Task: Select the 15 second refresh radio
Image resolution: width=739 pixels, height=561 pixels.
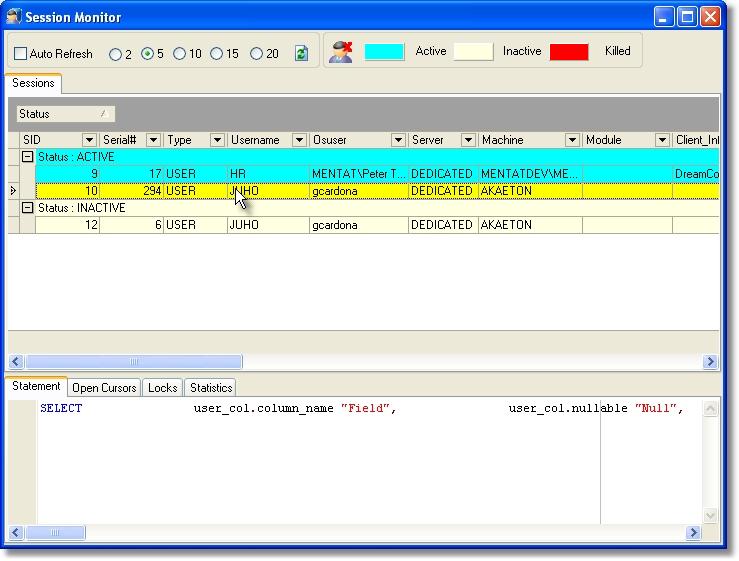Action: (x=216, y=54)
